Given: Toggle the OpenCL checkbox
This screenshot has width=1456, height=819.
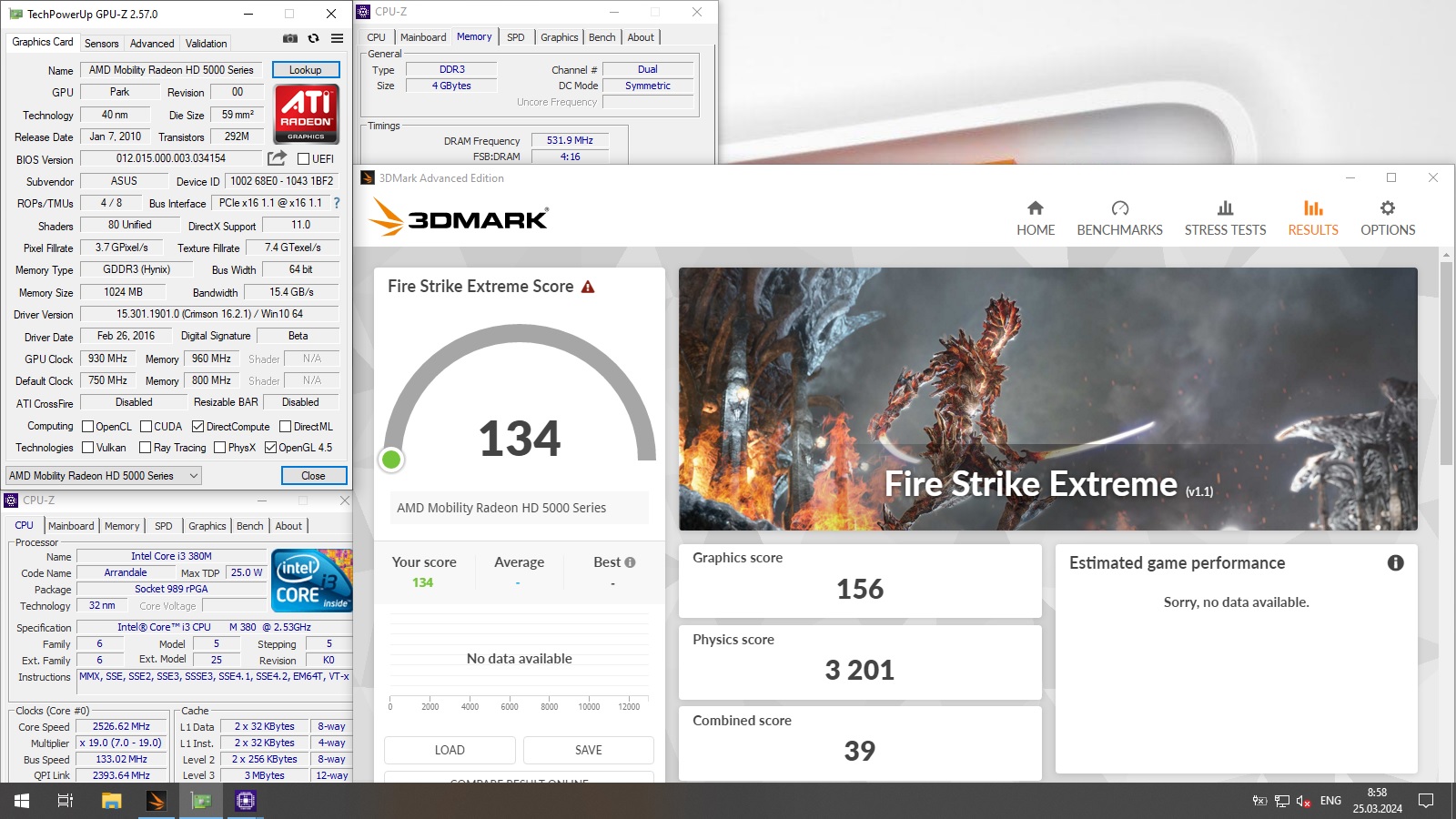Looking at the screenshot, I should (88, 427).
